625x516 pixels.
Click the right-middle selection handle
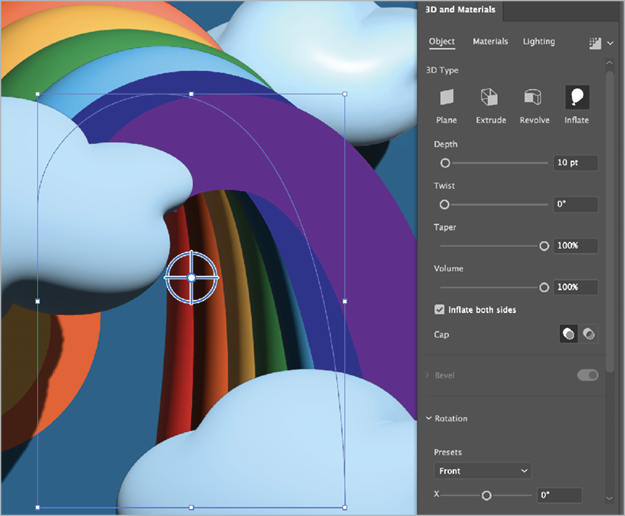345,301
